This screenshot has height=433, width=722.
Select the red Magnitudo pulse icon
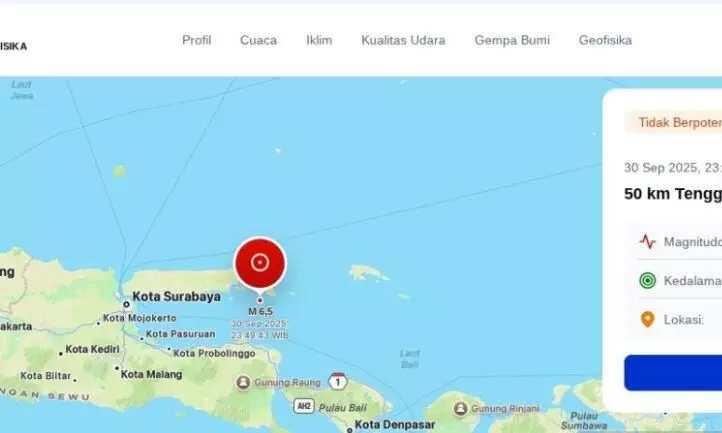[x=647, y=241]
